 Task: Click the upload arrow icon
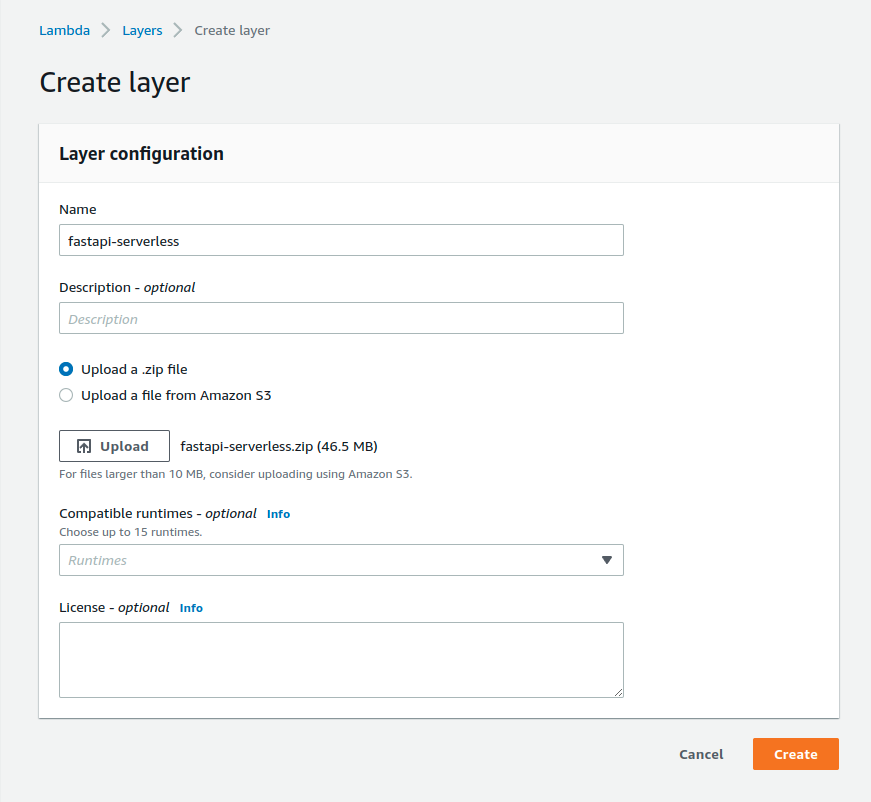coord(84,446)
